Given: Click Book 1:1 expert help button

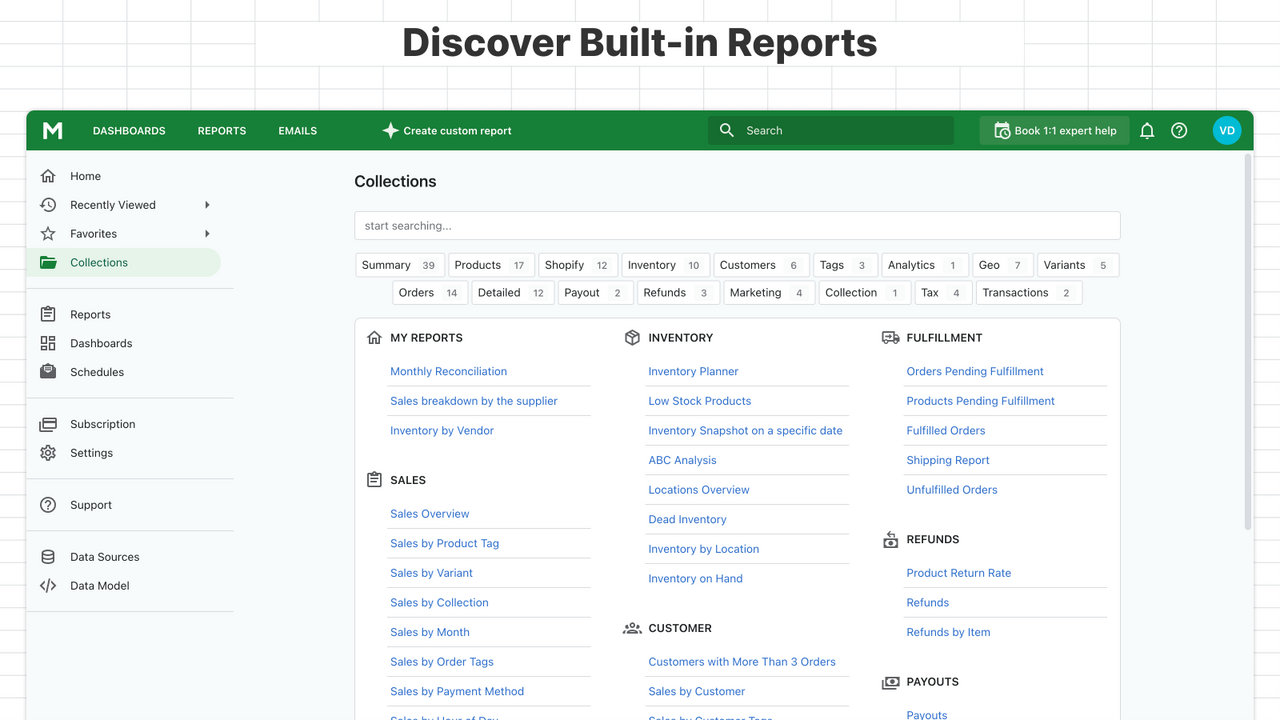Looking at the screenshot, I should pos(1054,130).
